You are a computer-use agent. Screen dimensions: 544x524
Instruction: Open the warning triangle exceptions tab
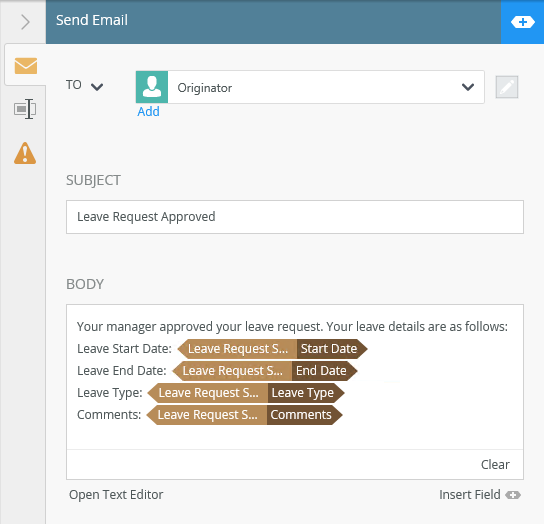[x=25, y=153]
